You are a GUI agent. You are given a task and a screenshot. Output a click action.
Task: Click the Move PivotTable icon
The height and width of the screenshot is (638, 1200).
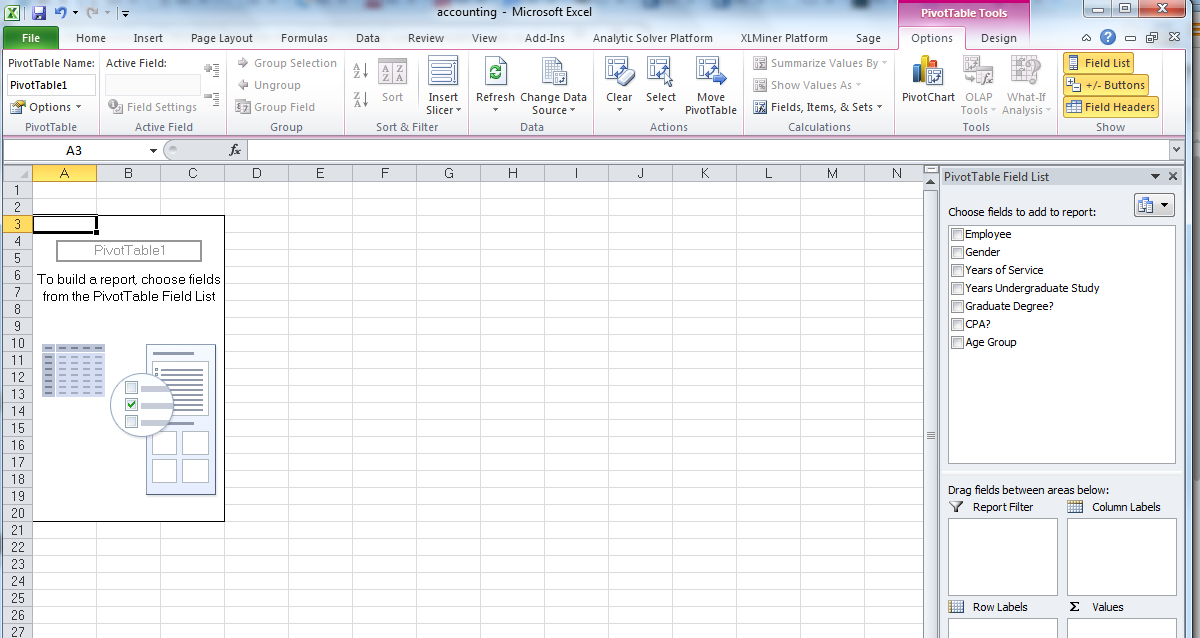pos(711,73)
